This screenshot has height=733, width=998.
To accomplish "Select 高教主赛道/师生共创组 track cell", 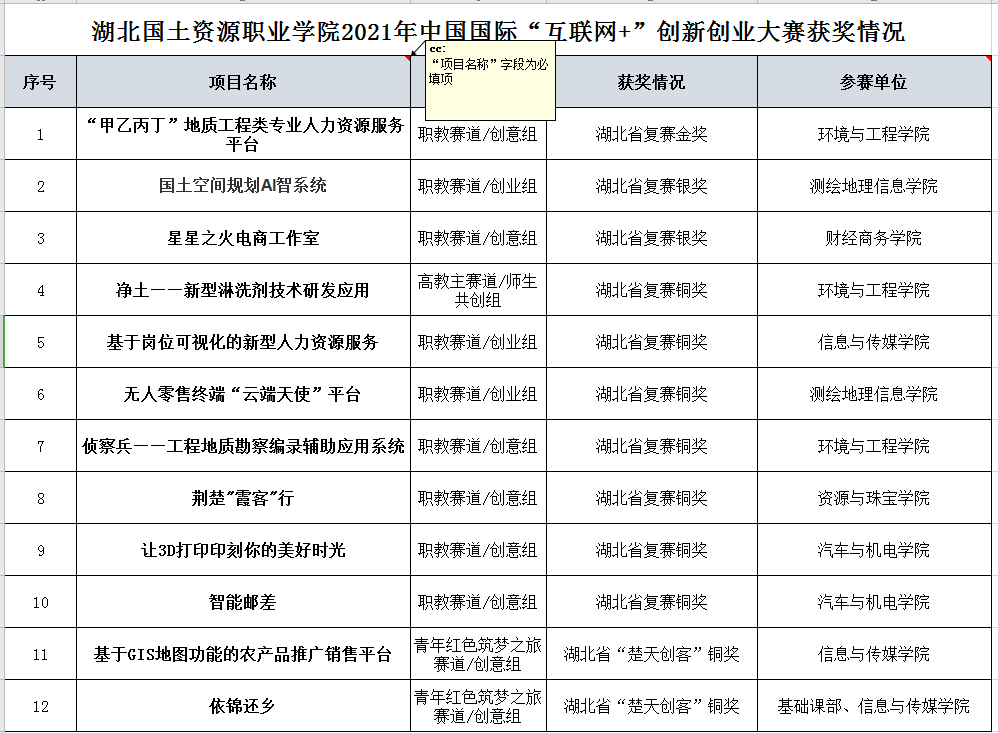I will click(x=478, y=290).
